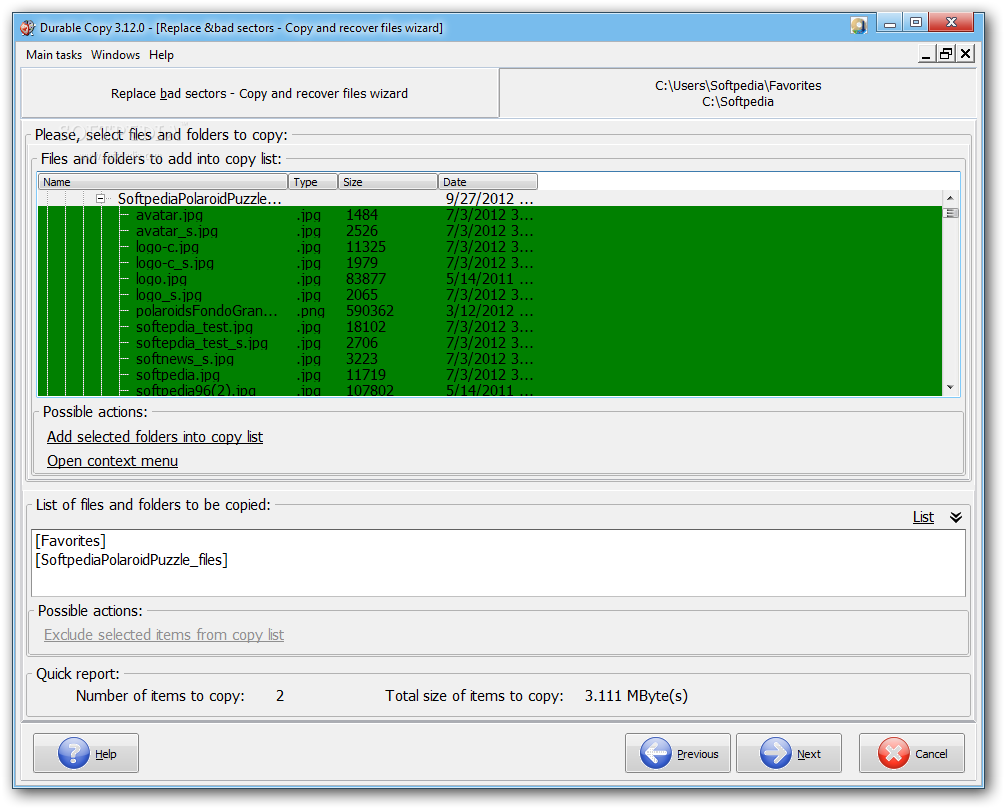Click the Cancel button label
Image resolution: width=1005 pixels, height=809 pixels.
pyautogui.click(x=931, y=754)
